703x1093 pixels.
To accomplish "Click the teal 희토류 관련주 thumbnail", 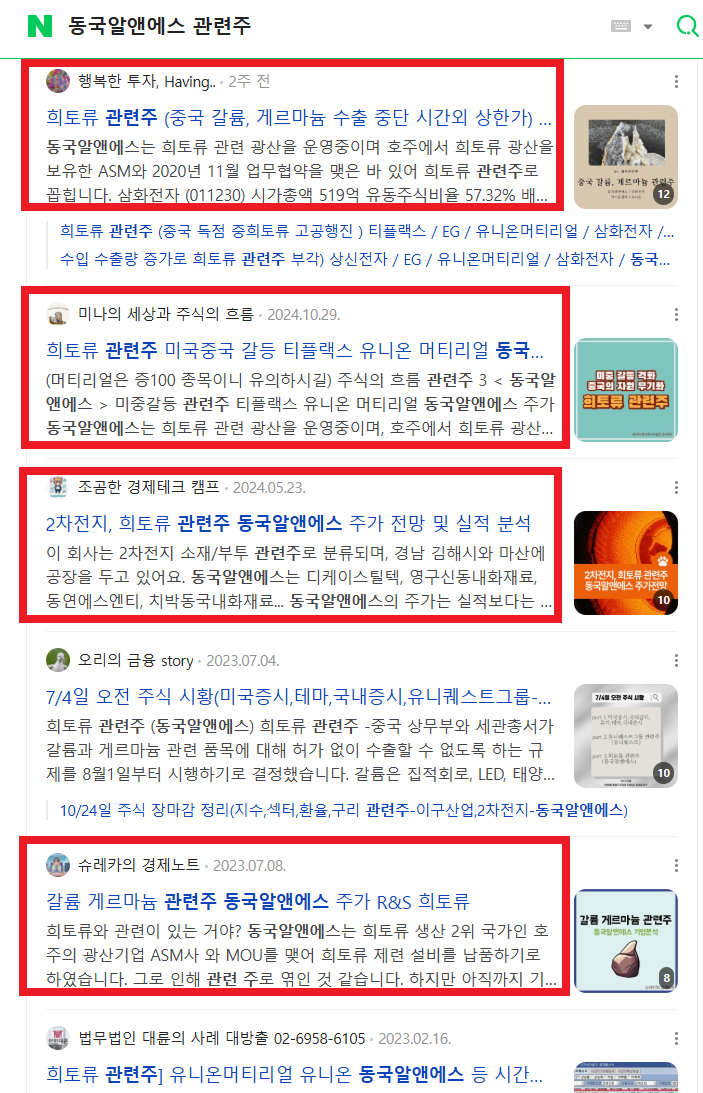I will [x=626, y=390].
